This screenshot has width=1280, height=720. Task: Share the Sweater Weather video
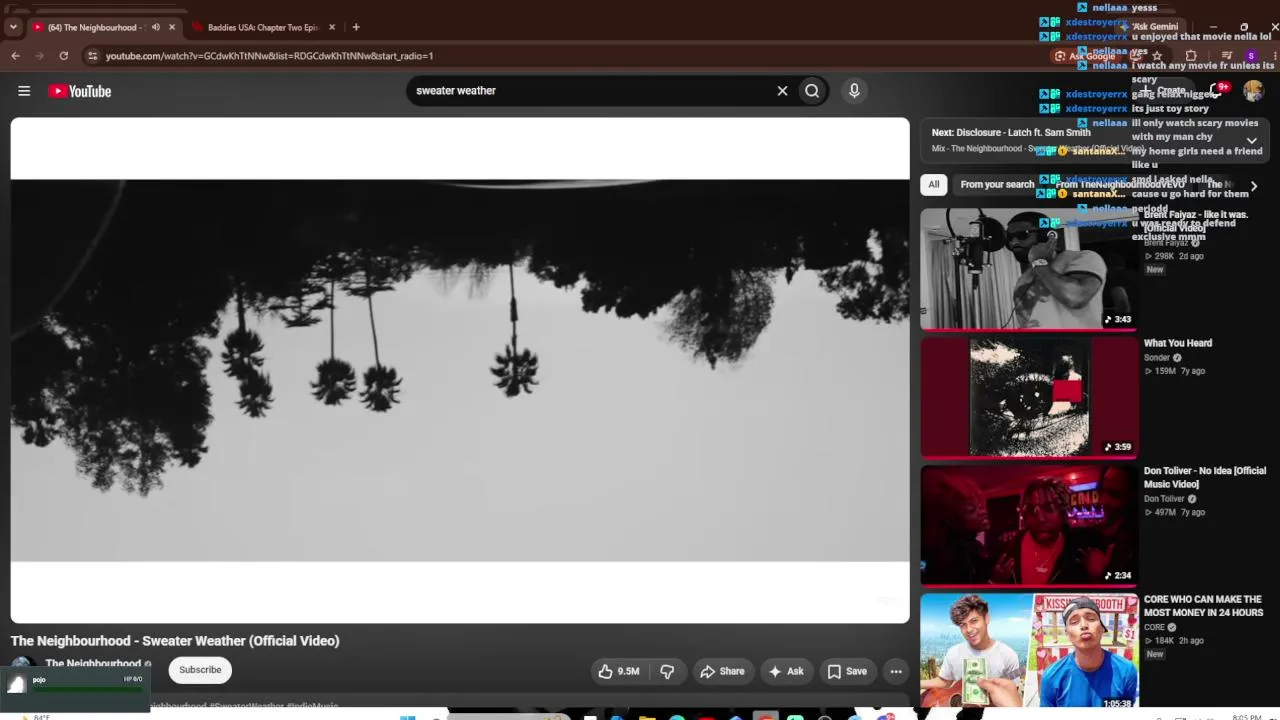tap(722, 671)
